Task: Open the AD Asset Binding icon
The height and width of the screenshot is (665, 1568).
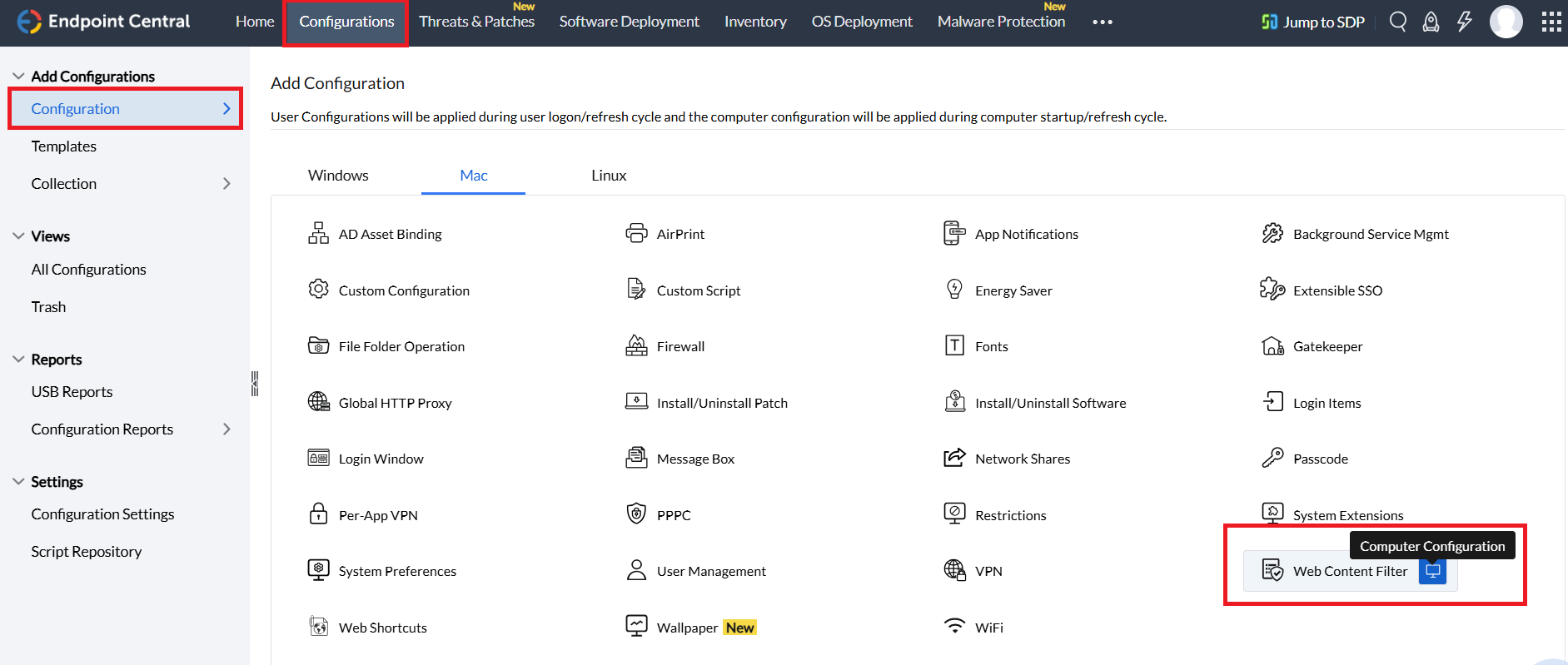Action: 318,233
